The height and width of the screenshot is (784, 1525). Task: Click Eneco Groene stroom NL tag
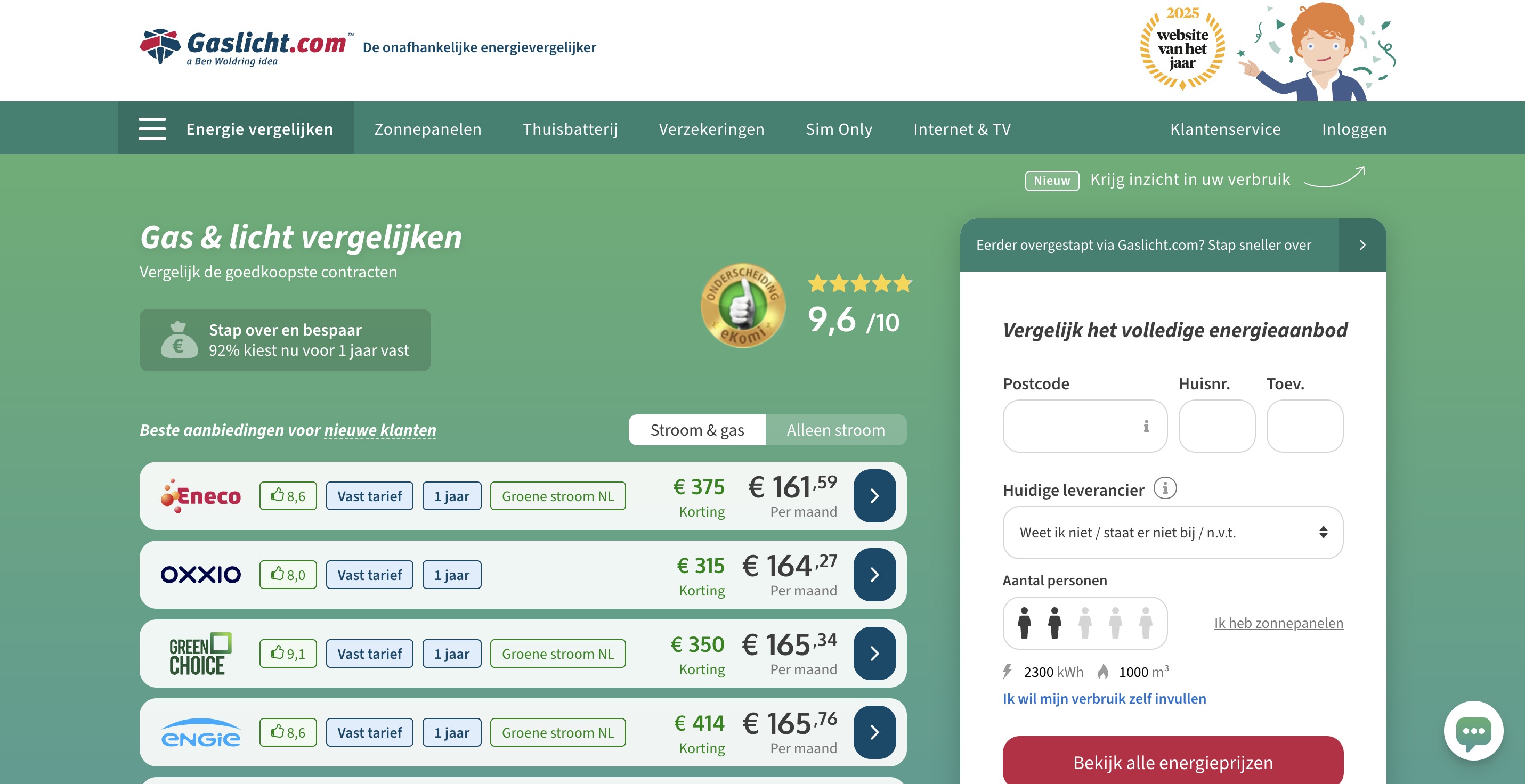pos(558,496)
